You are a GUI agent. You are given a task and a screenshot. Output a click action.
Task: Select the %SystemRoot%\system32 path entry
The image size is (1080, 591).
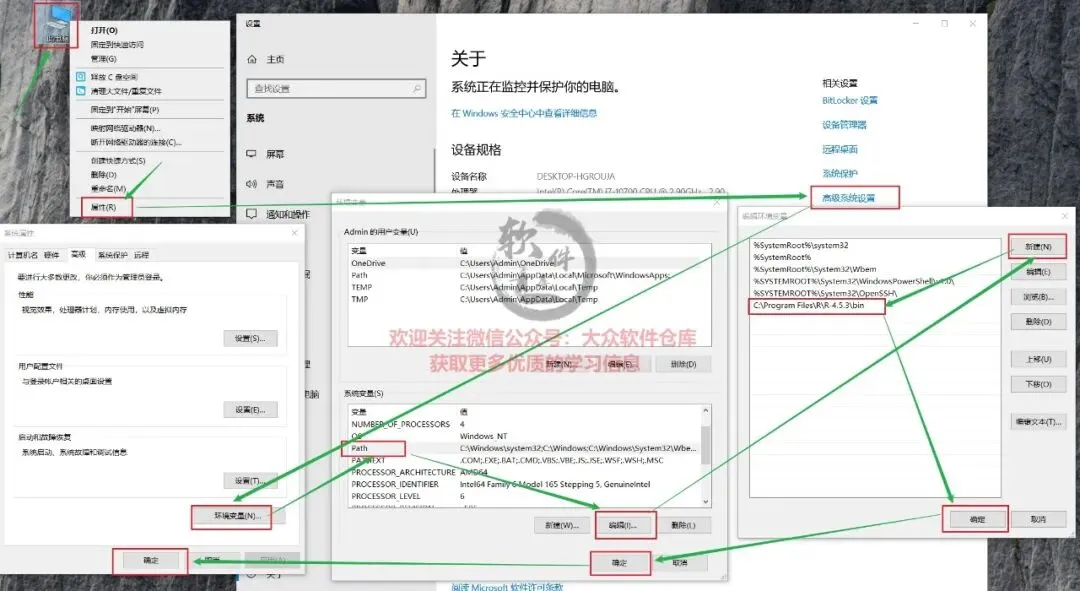click(875, 245)
